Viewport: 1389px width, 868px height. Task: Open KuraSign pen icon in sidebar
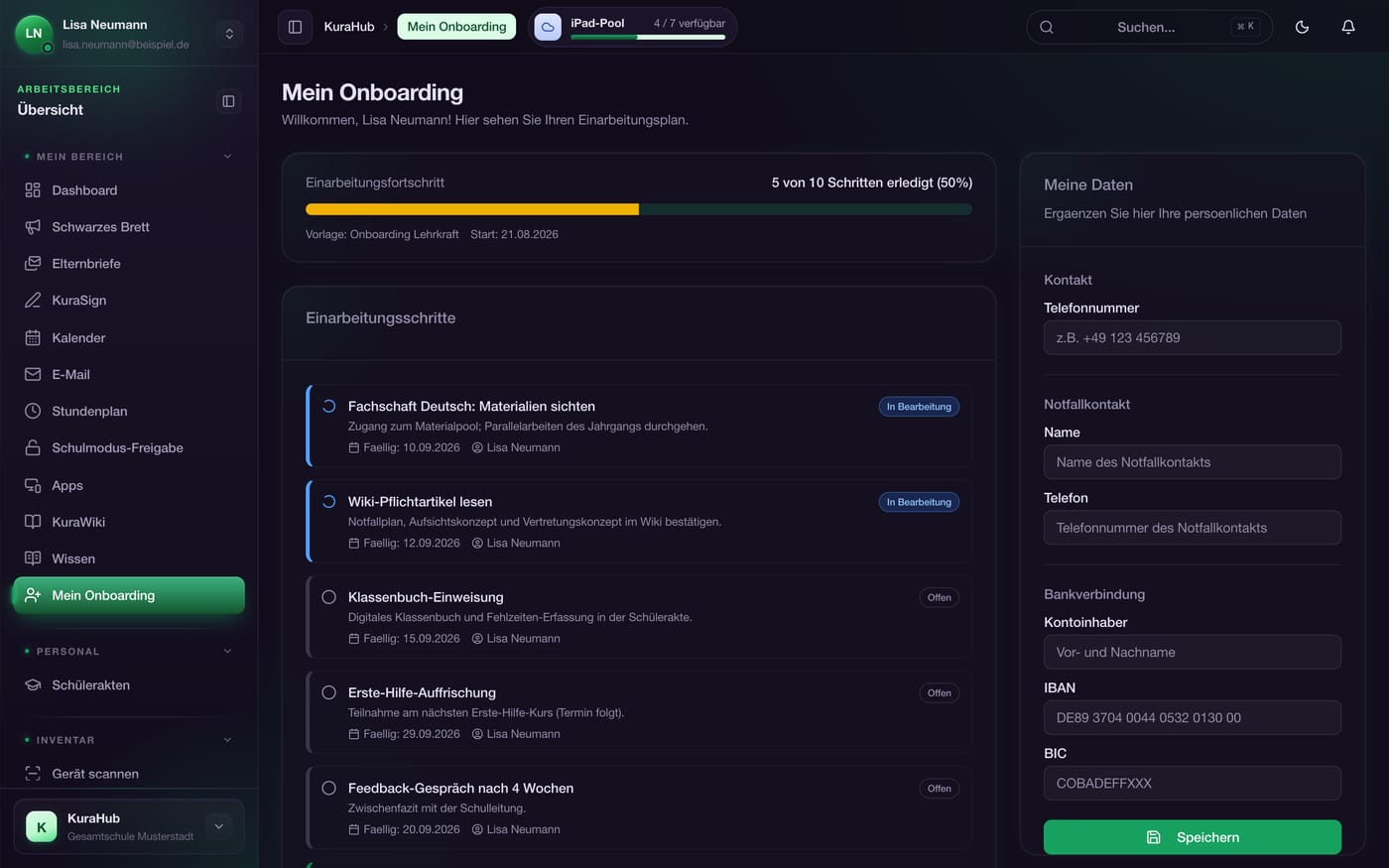[33, 301]
